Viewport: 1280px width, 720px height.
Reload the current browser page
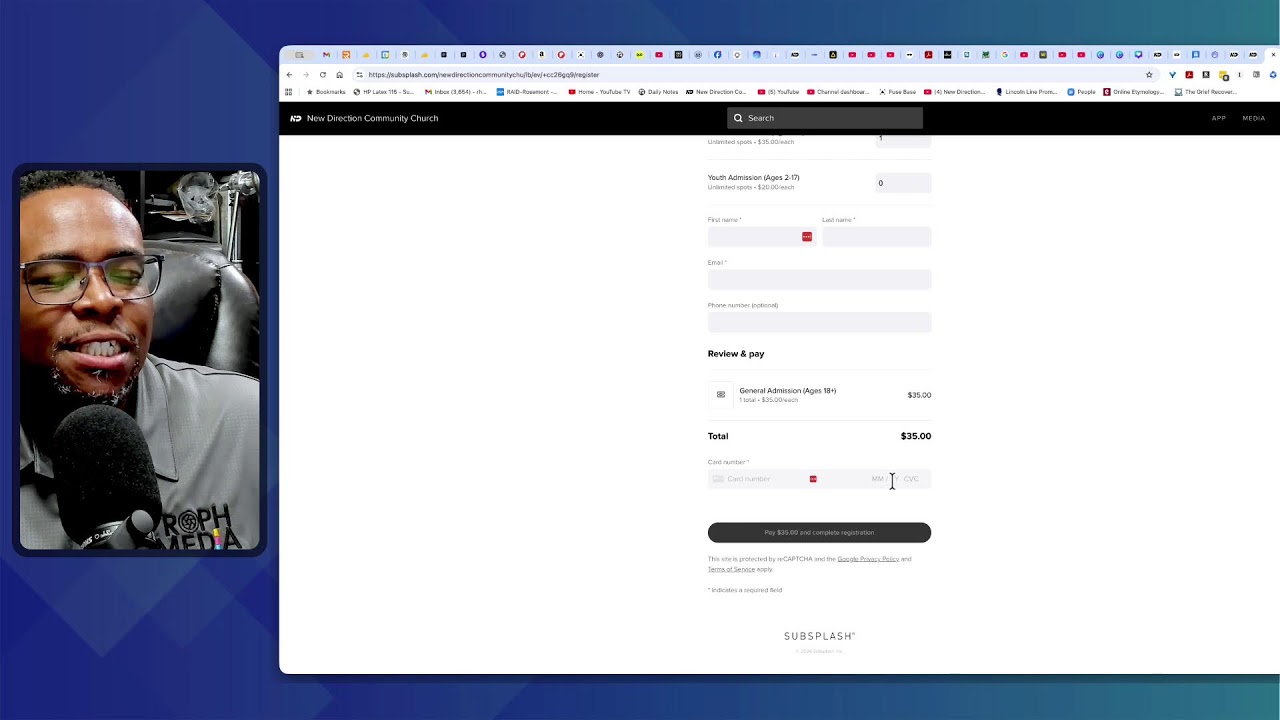323,75
